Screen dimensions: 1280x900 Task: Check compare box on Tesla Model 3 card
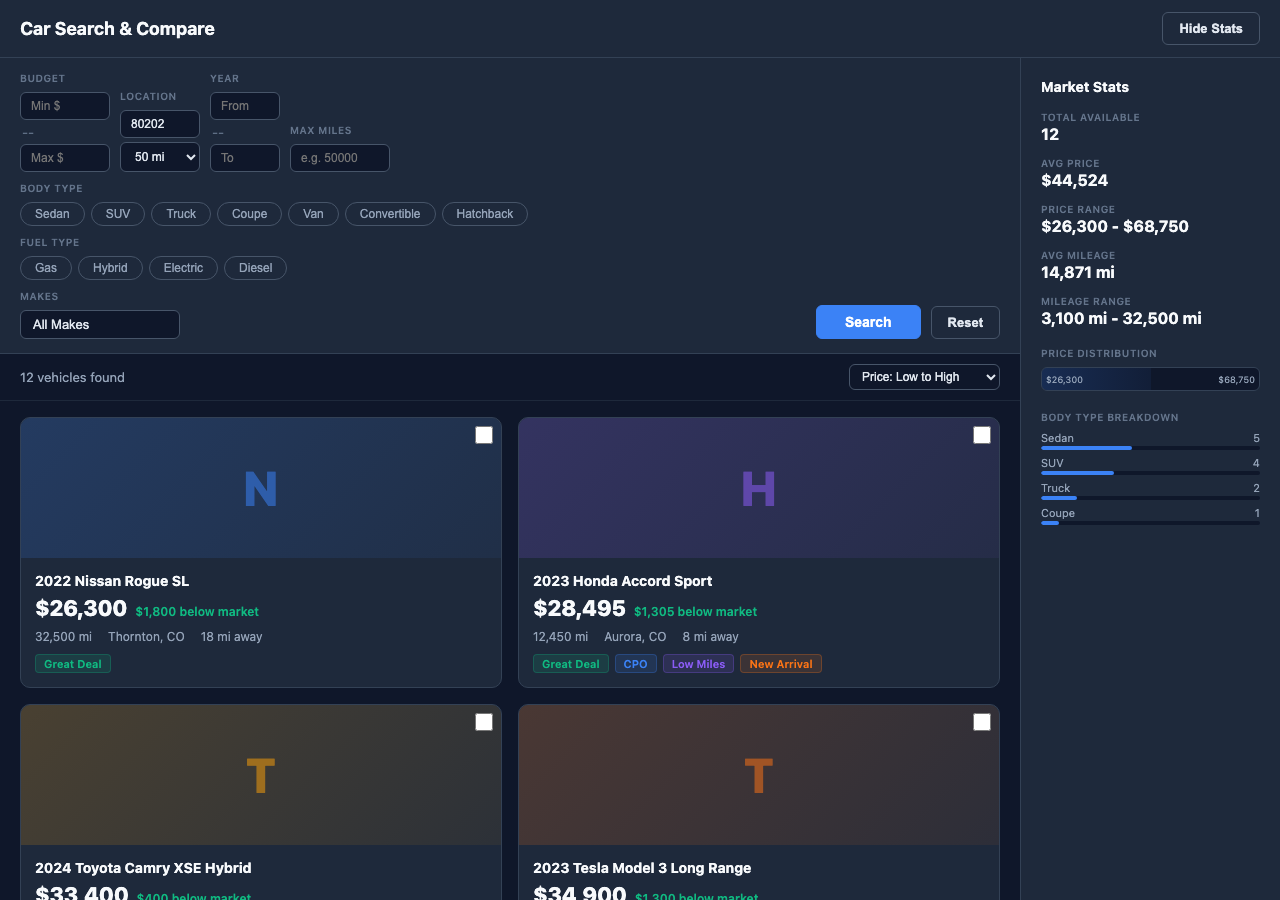click(x=982, y=722)
